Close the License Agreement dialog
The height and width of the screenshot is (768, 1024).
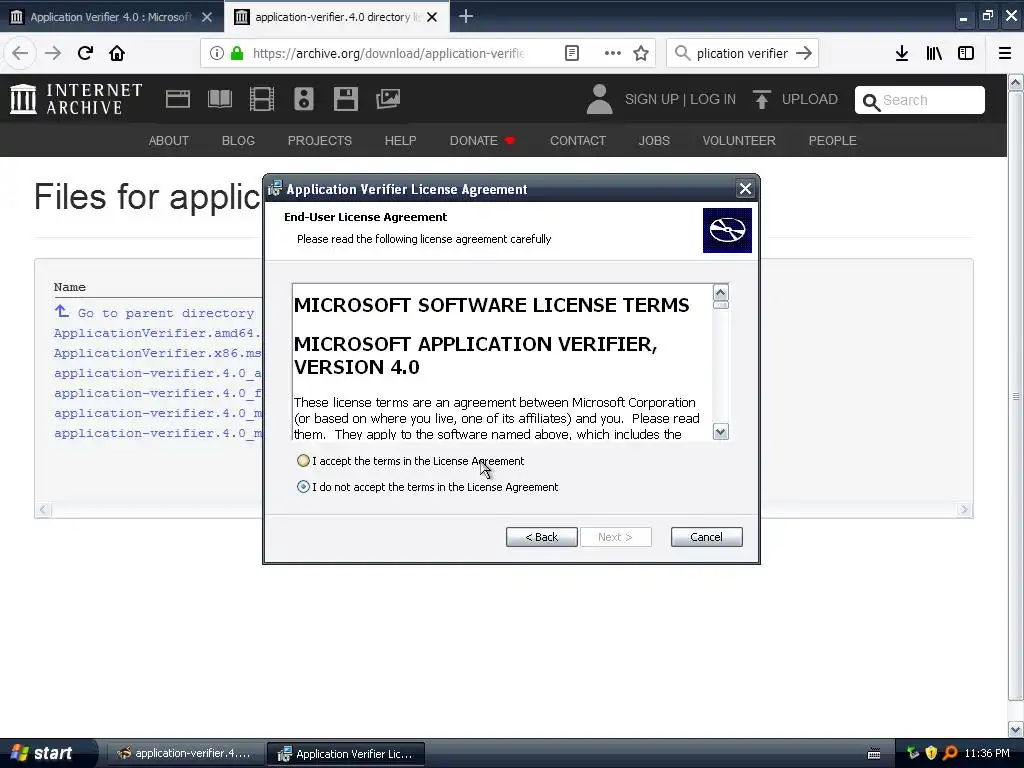click(745, 189)
